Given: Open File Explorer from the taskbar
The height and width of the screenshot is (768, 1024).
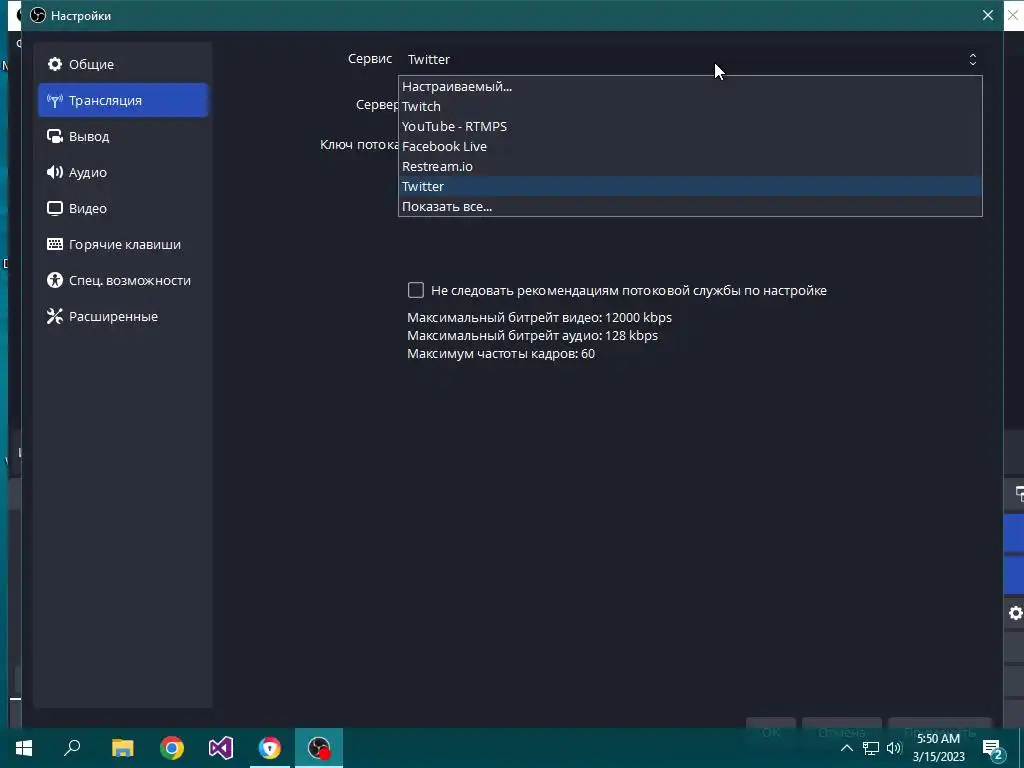Looking at the screenshot, I should click(x=122, y=748).
